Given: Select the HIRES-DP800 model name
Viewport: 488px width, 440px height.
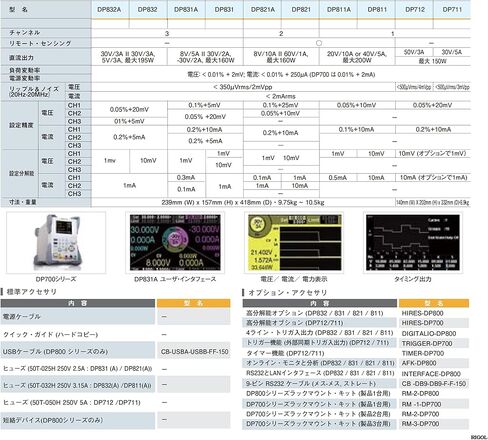Looking at the screenshot, I should [422, 313].
